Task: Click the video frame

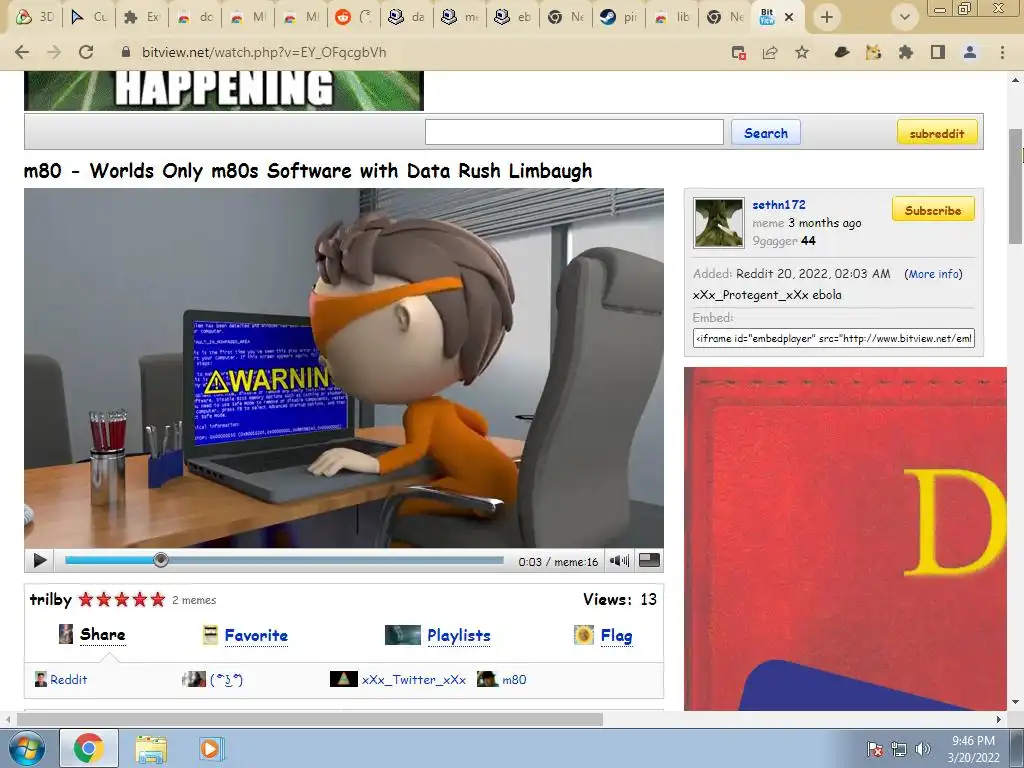Action: click(344, 368)
